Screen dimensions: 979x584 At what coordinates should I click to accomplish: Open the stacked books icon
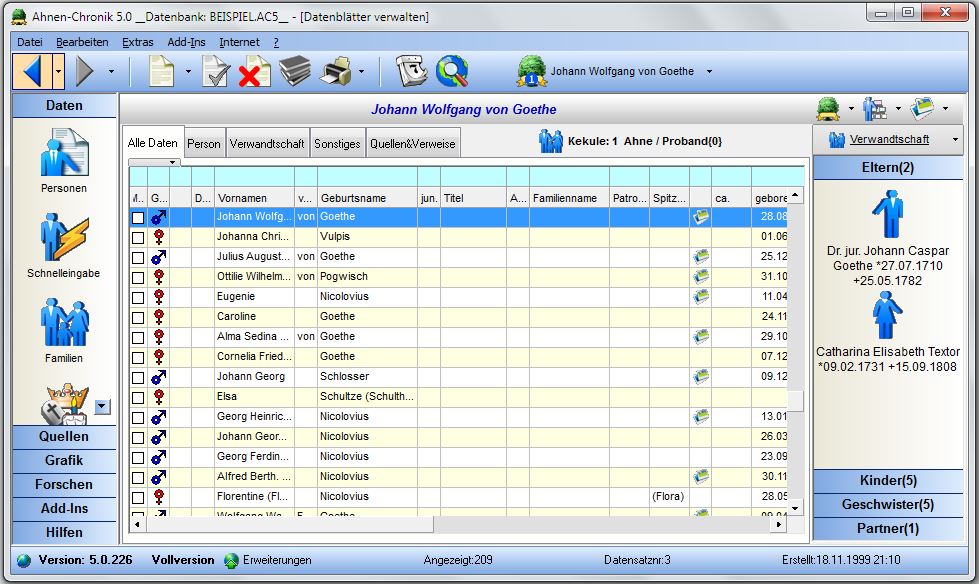[x=295, y=71]
